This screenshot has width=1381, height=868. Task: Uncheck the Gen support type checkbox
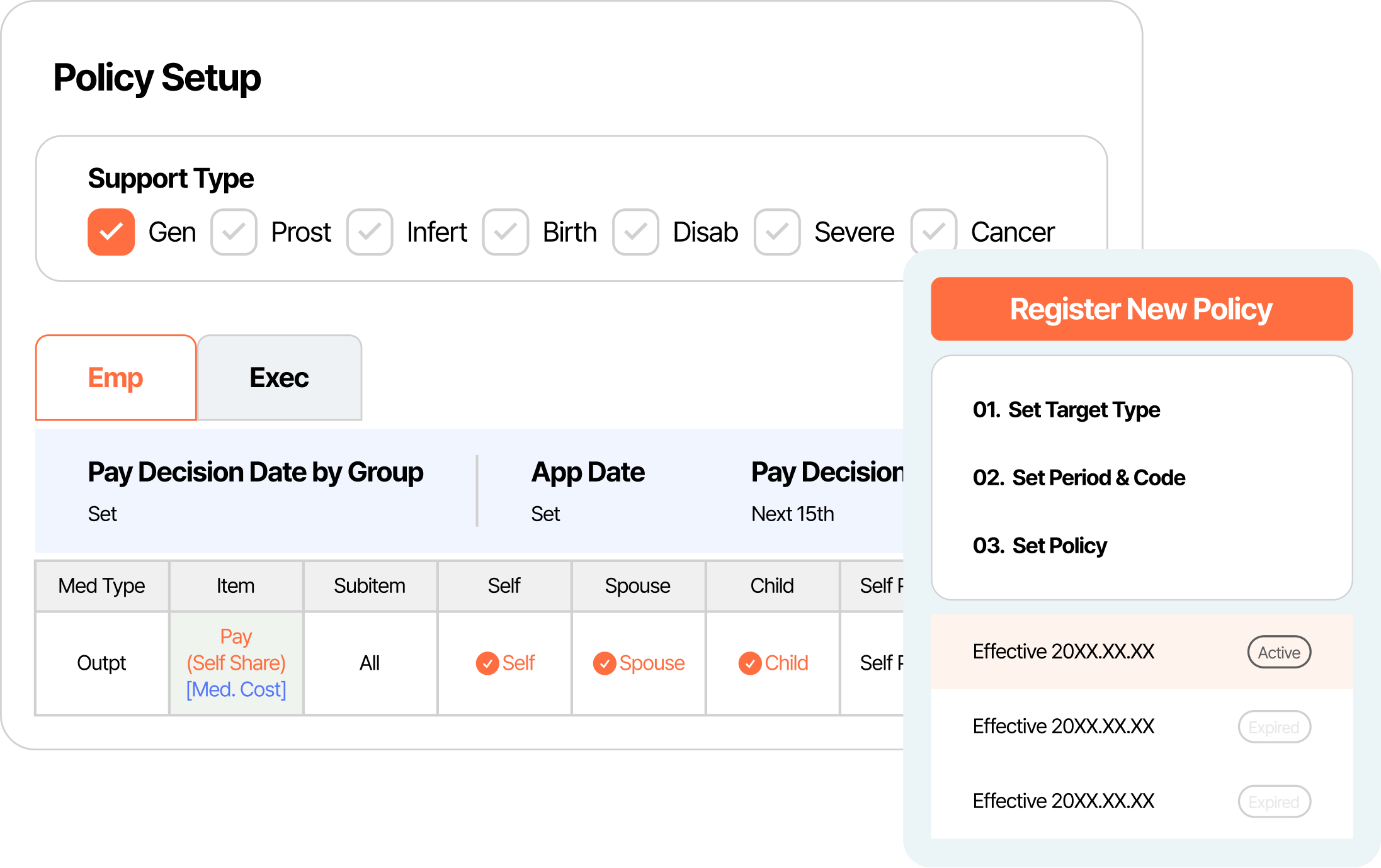pyautogui.click(x=111, y=232)
